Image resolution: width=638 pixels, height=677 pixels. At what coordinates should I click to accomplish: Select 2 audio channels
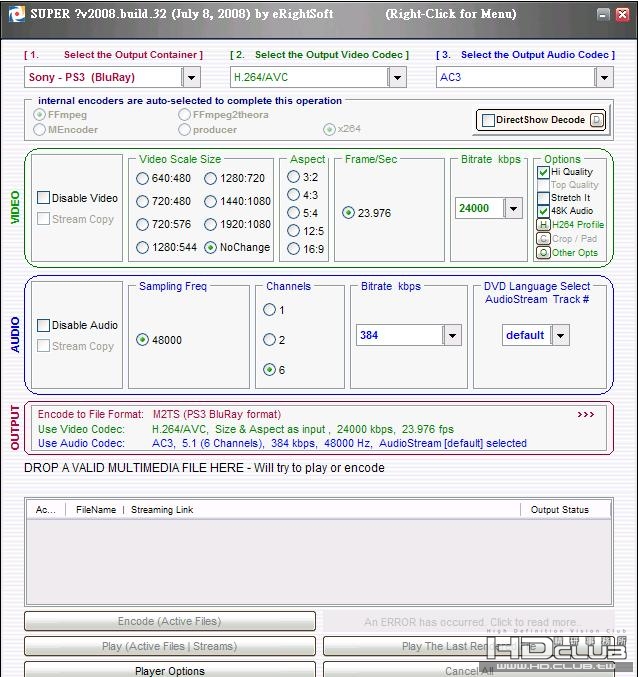tap(269, 340)
